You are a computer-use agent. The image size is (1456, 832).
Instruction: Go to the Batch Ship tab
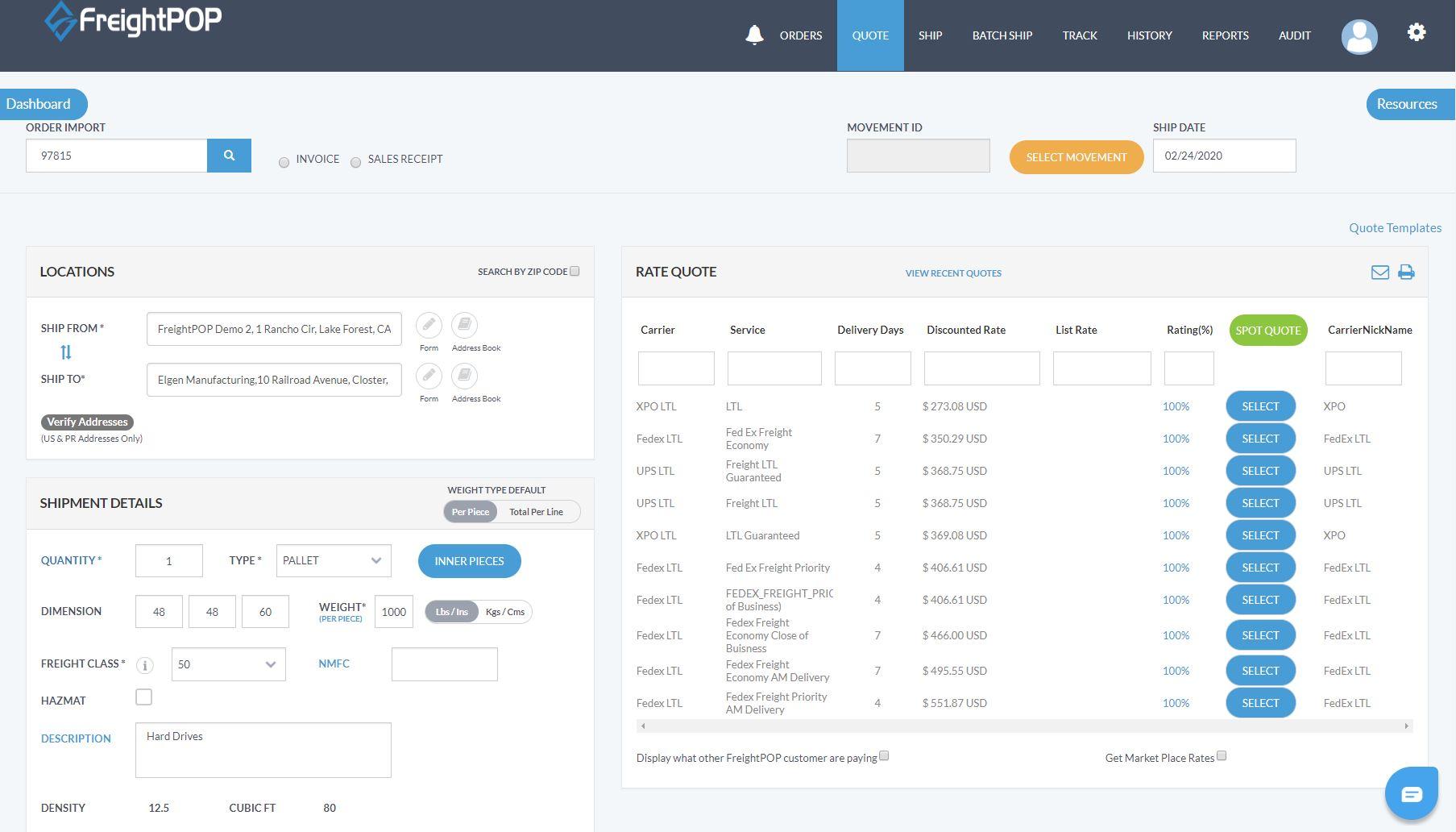(1002, 35)
